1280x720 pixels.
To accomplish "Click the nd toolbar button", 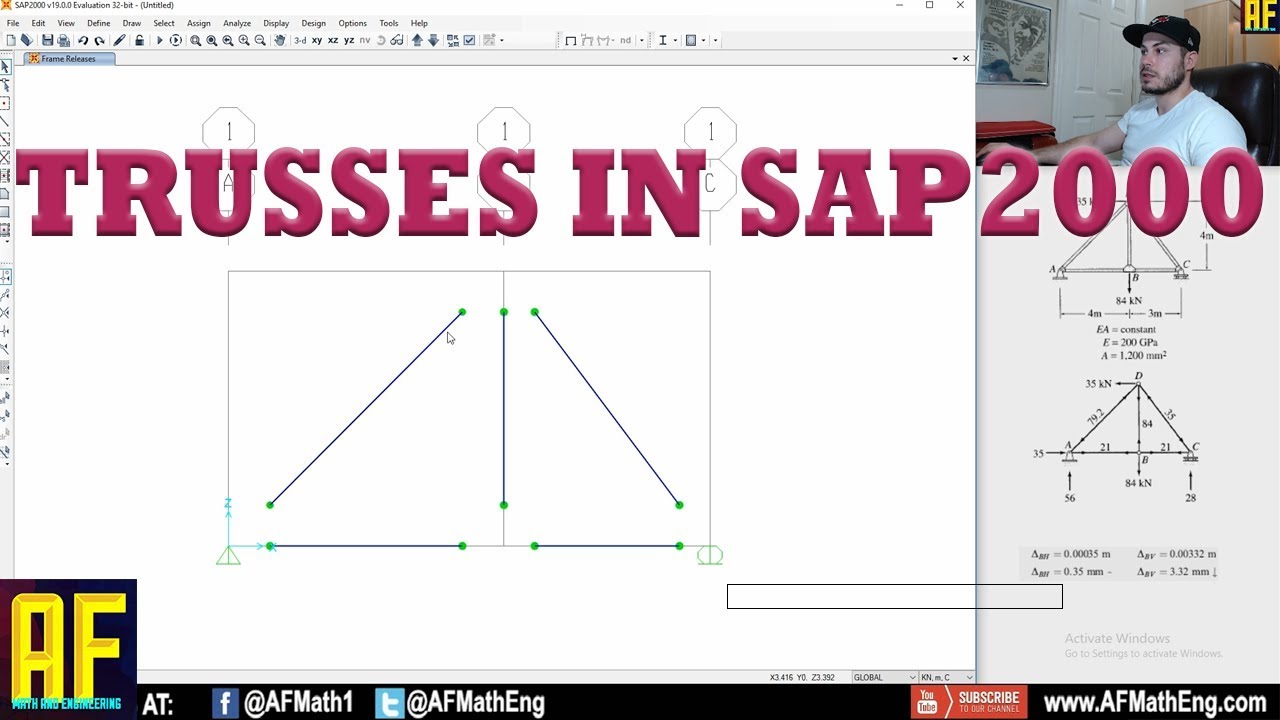I will 626,40.
